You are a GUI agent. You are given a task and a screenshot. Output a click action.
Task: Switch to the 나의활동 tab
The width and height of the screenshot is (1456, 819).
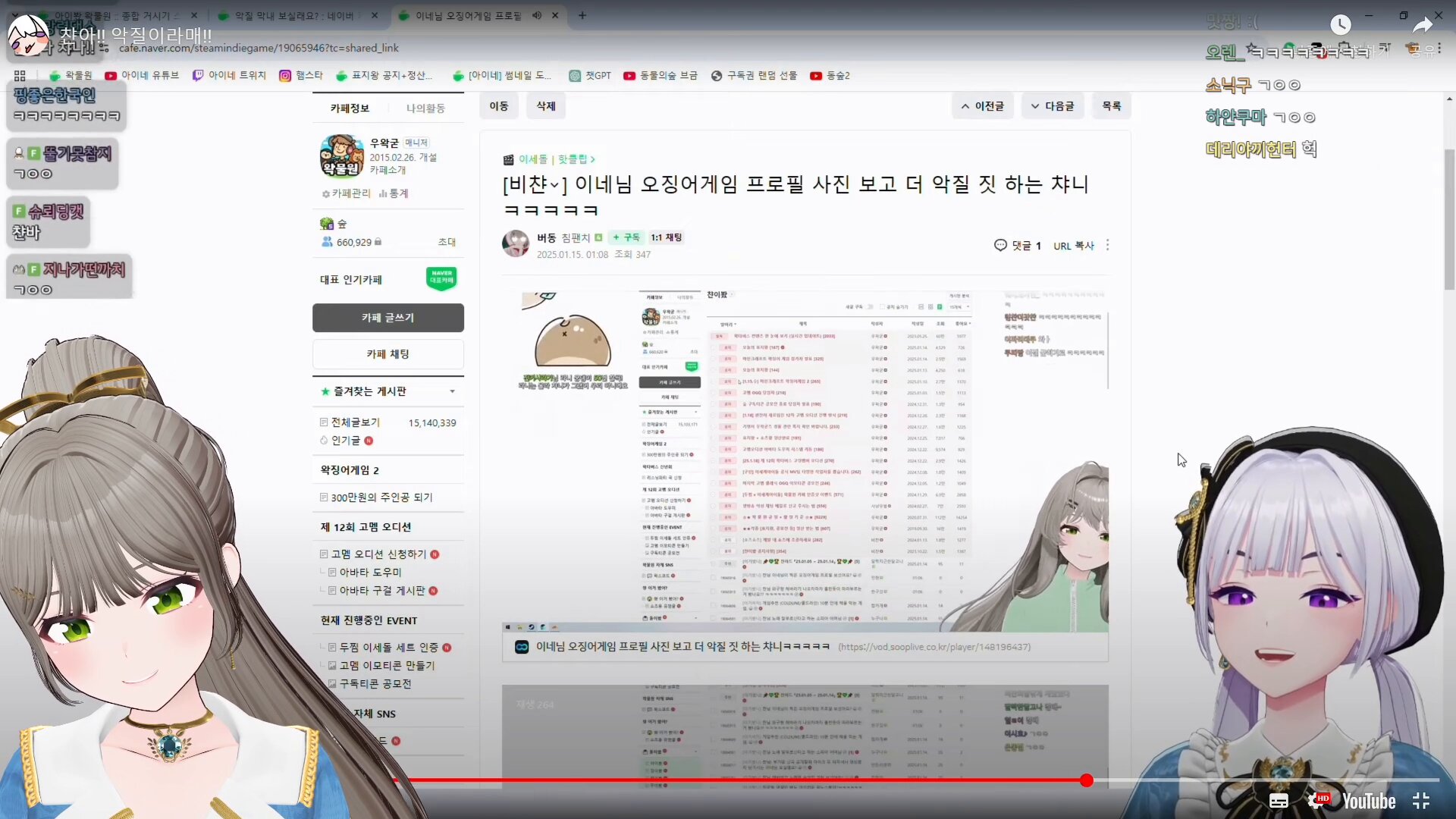pos(425,108)
